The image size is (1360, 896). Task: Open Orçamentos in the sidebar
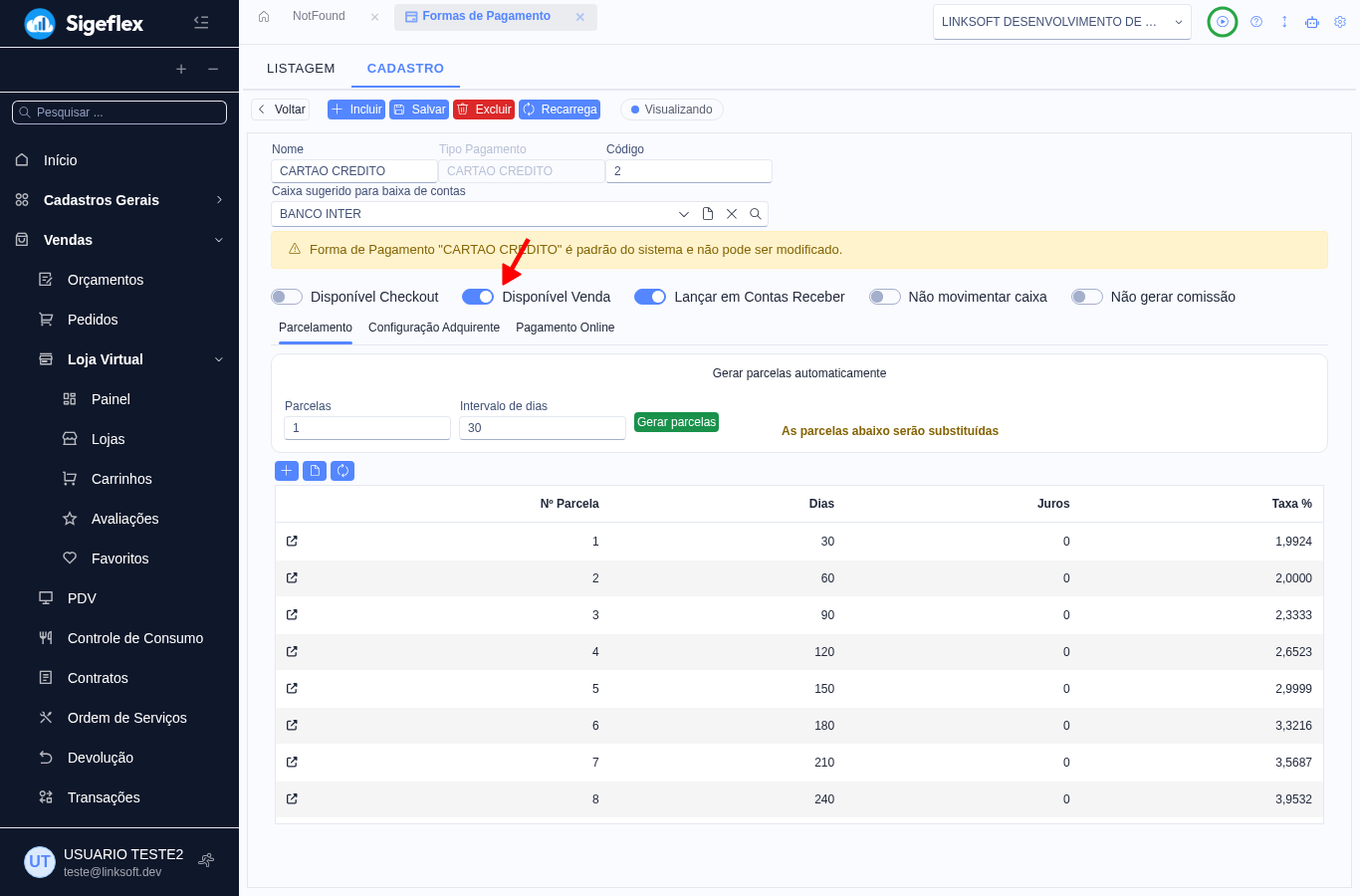pos(119,280)
